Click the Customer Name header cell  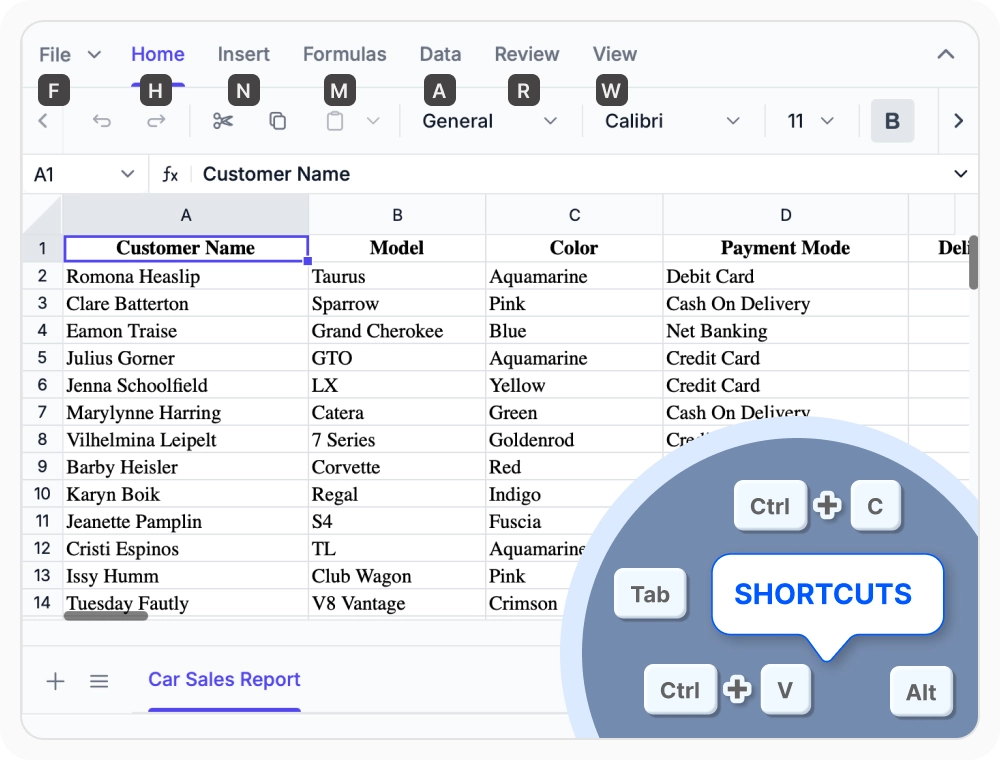point(186,248)
